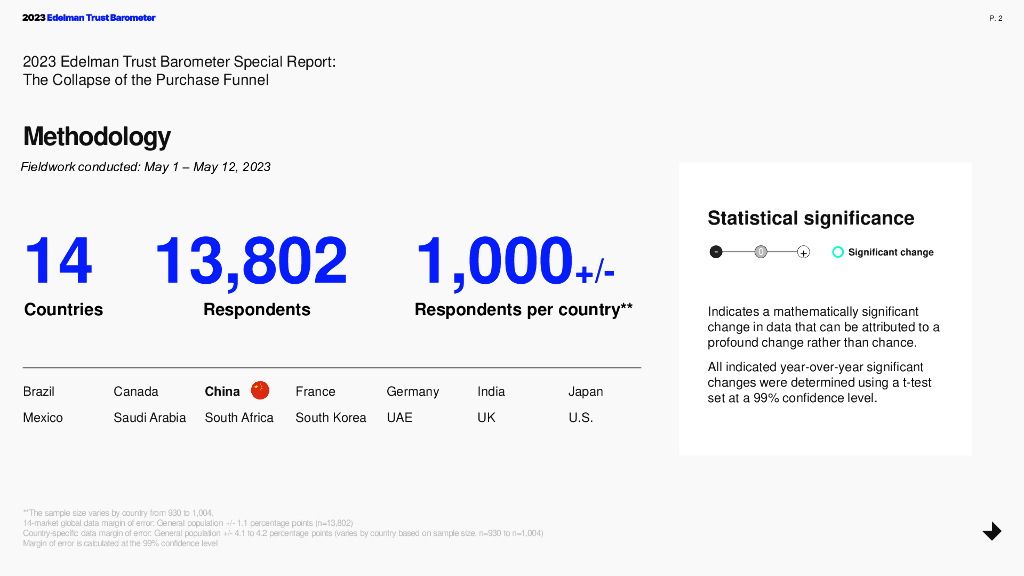Click the Significant change legend label

point(890,252)
